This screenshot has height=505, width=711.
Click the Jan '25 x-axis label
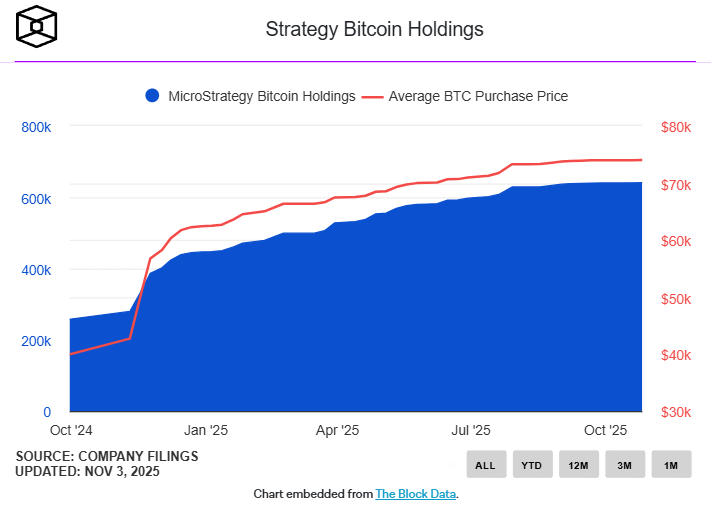click(x=207, y=430)
